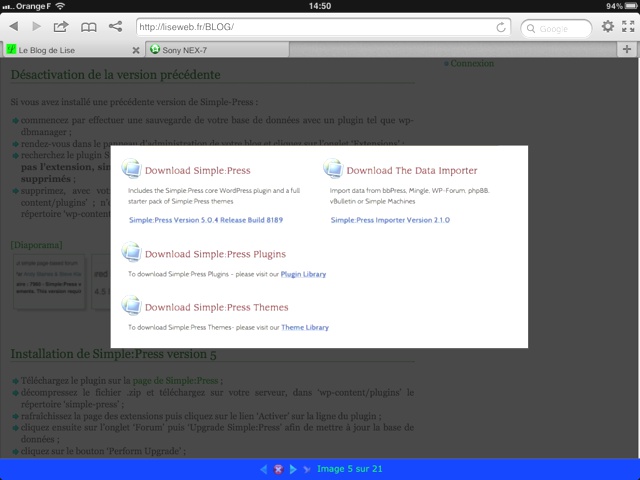
Task: Tap the browser forward arrow
Action: coord(37,27)
